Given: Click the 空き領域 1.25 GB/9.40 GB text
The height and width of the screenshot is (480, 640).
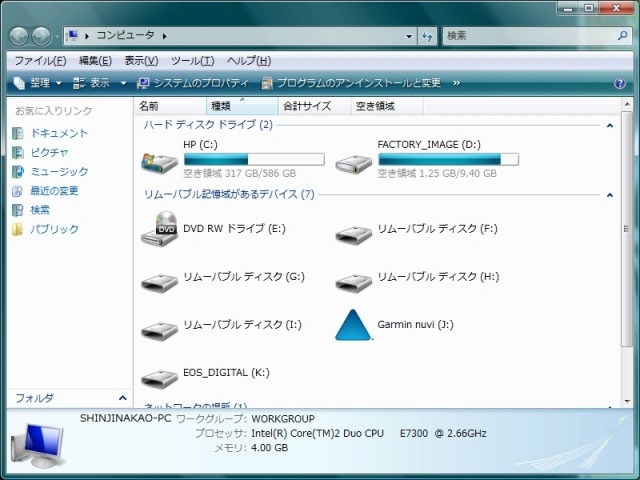Looking at the screenshot, I should coord(437,173).
